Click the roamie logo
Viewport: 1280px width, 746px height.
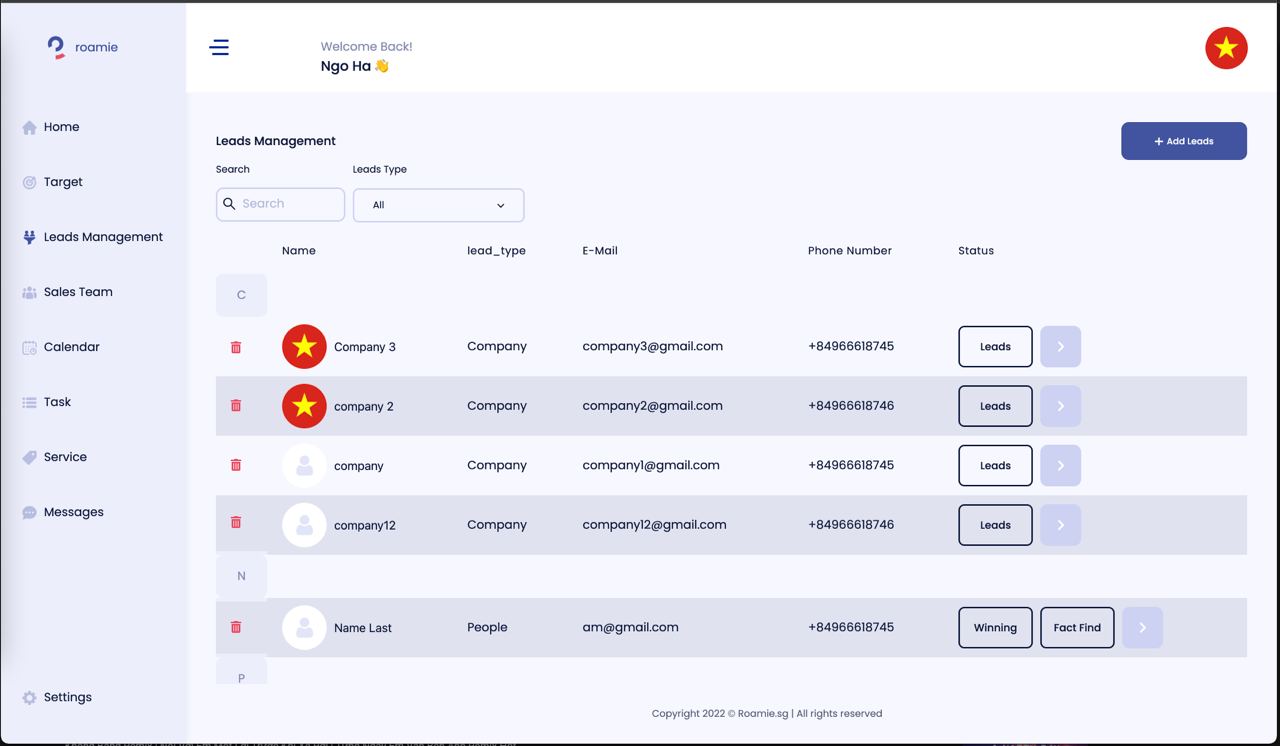point(82,47)
